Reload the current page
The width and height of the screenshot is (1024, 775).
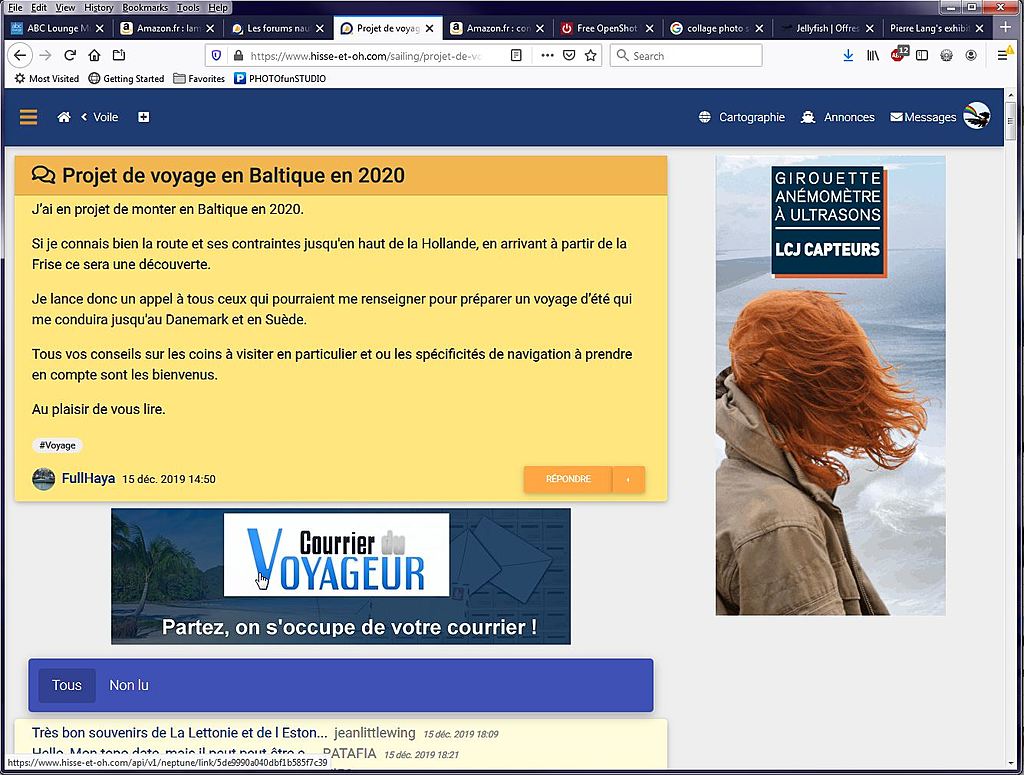70,55
